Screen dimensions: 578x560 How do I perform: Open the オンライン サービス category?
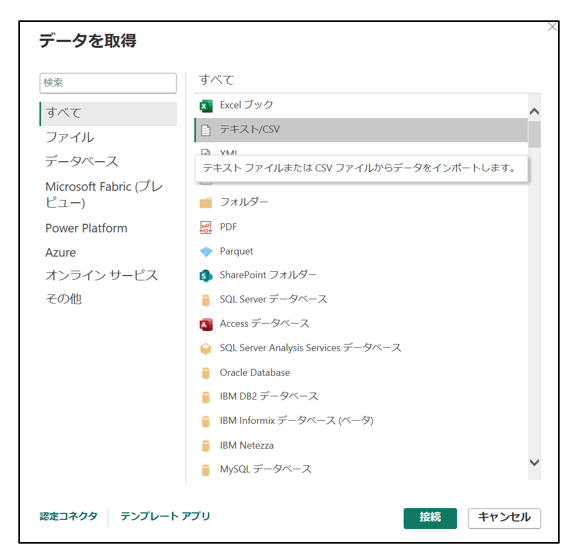(101, 275)
